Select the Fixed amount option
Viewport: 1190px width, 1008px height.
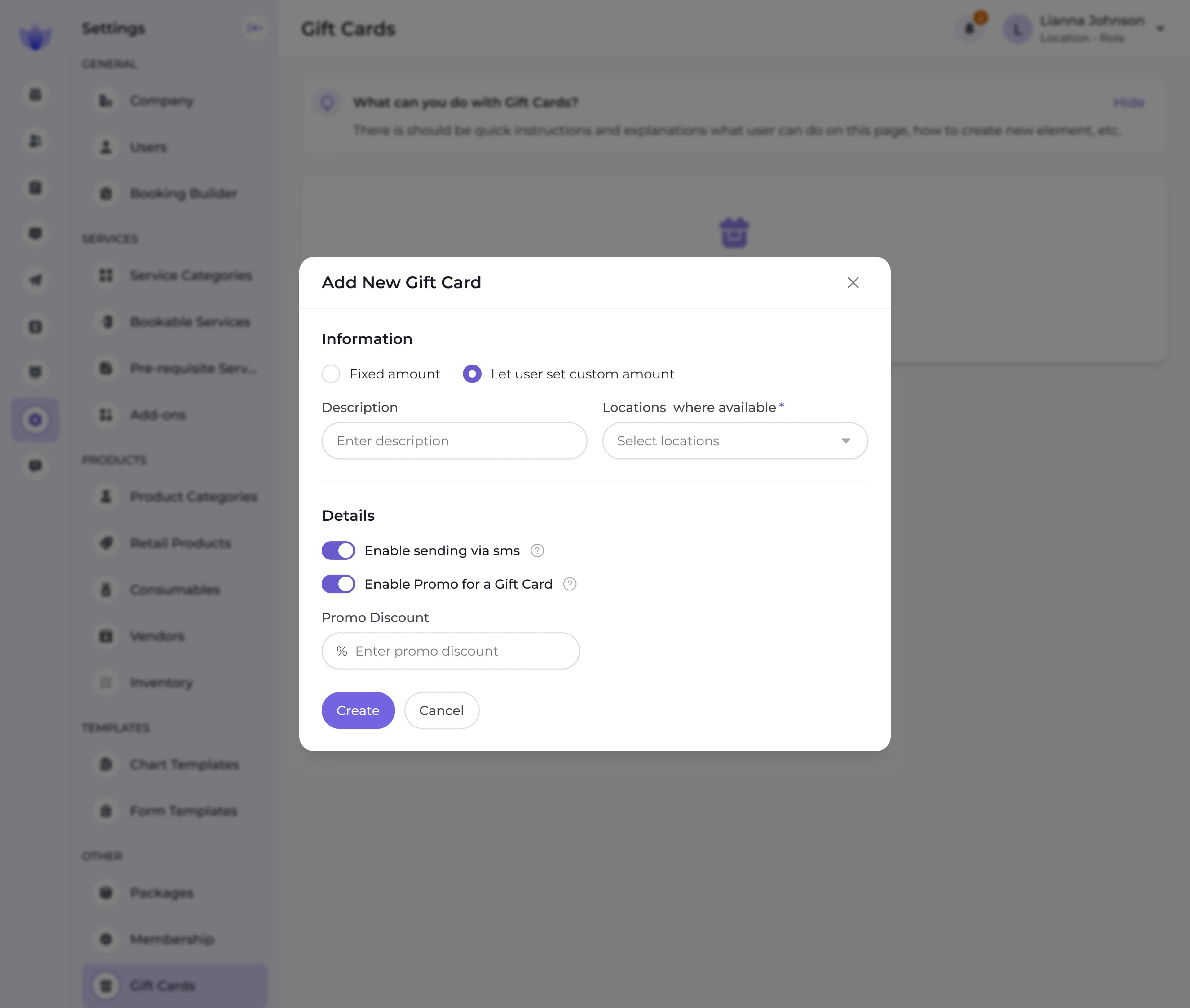click(x=331, y=374)
